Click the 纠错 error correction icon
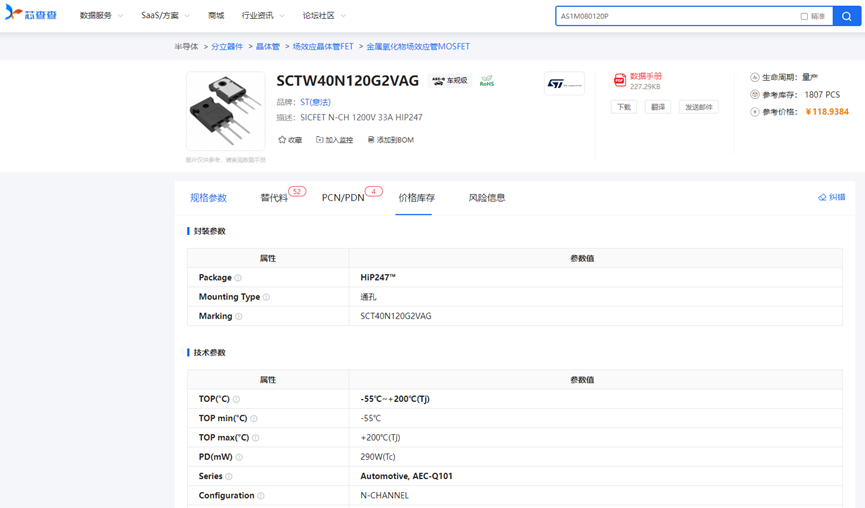865x508 pixels. [x=822, y=197]
